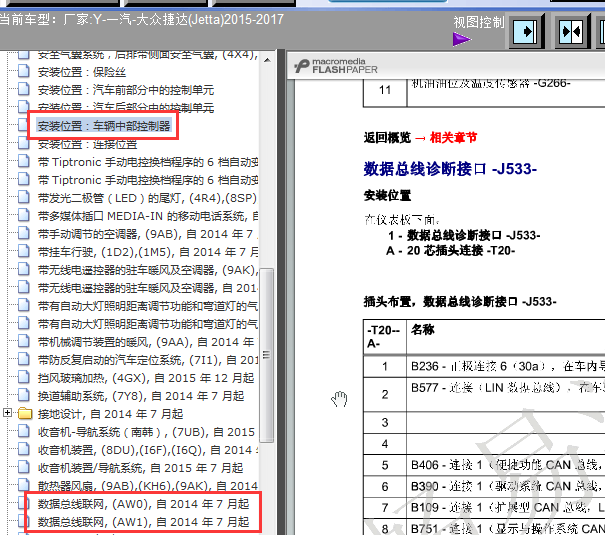Click the tree panel vertical scrollbar thumb
The width and height of the screenshot is (605, 535).
267,355
